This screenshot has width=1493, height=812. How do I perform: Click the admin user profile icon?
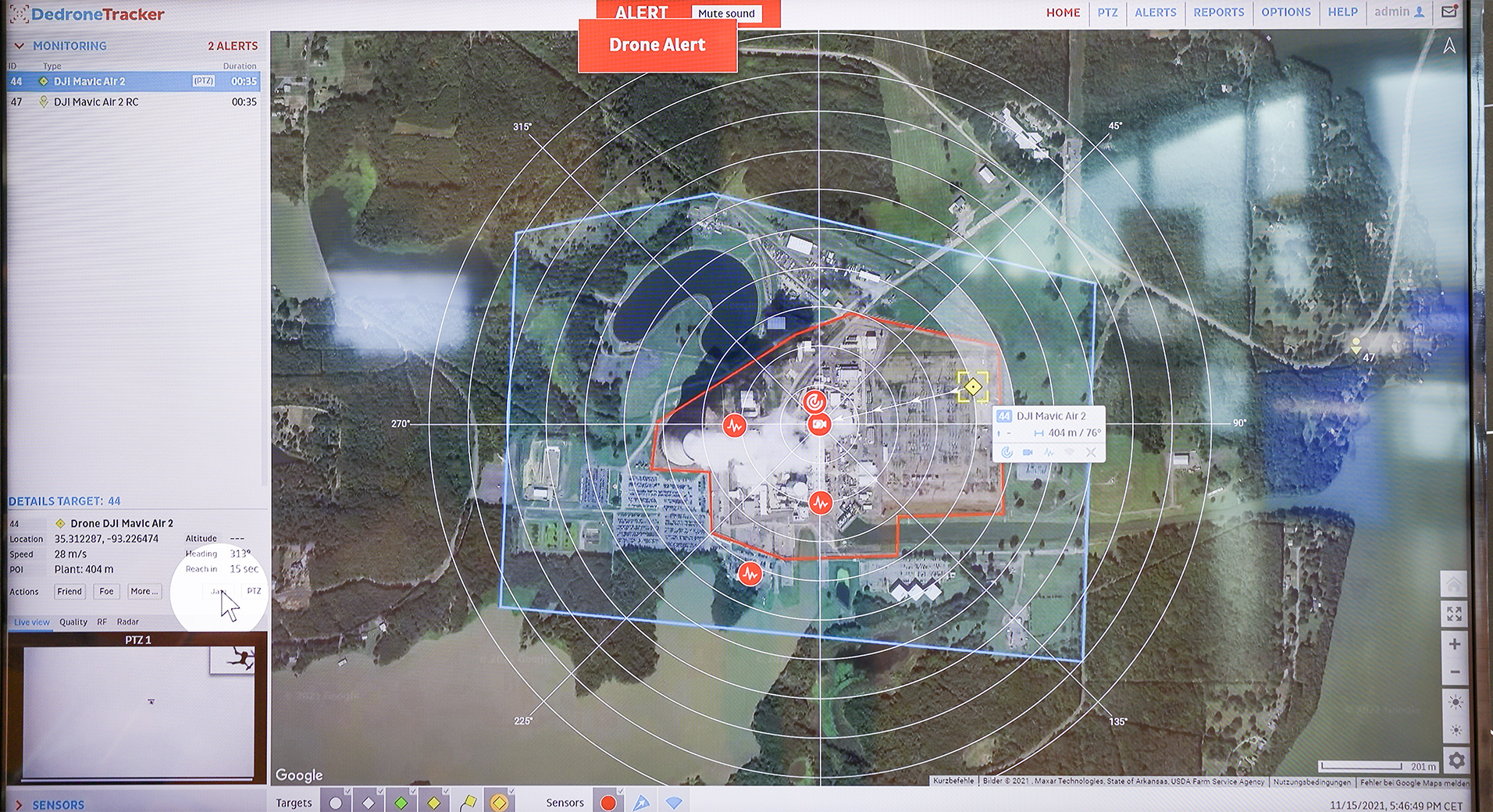click(x=1419, y=12)
